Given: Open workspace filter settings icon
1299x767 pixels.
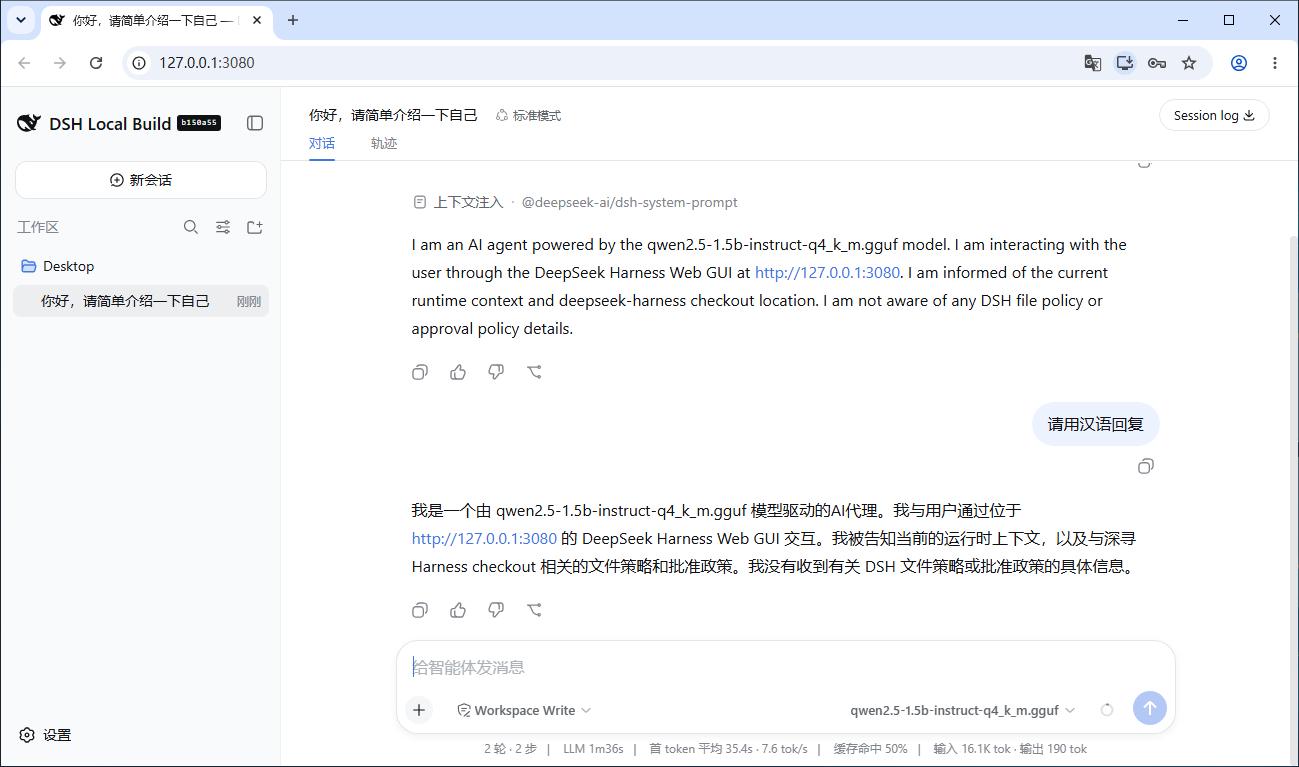Looking at the screenshot, I should pyautogui.click(x=223, y=227).
